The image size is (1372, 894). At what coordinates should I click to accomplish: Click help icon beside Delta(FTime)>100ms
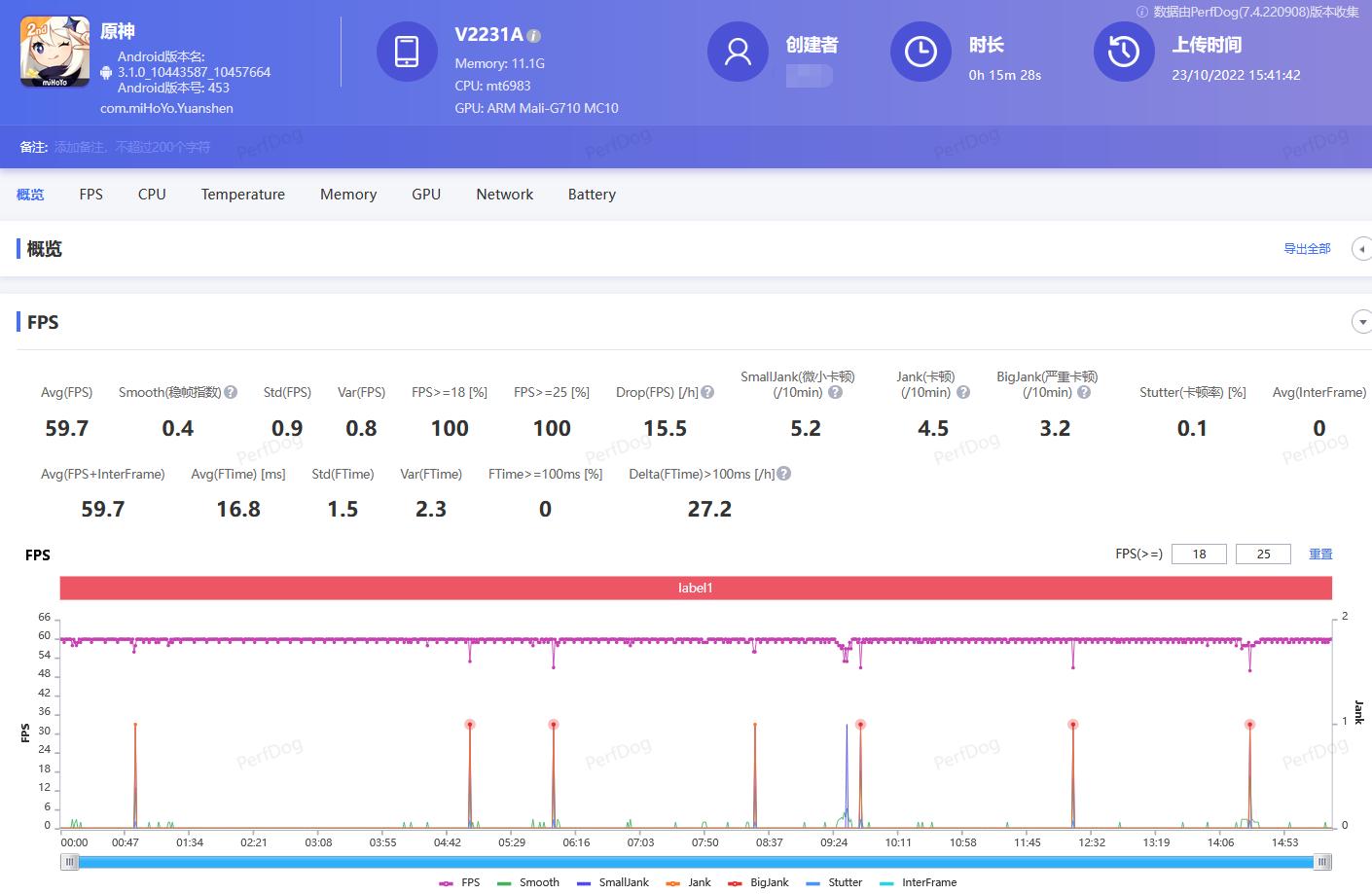coord(784,474)
